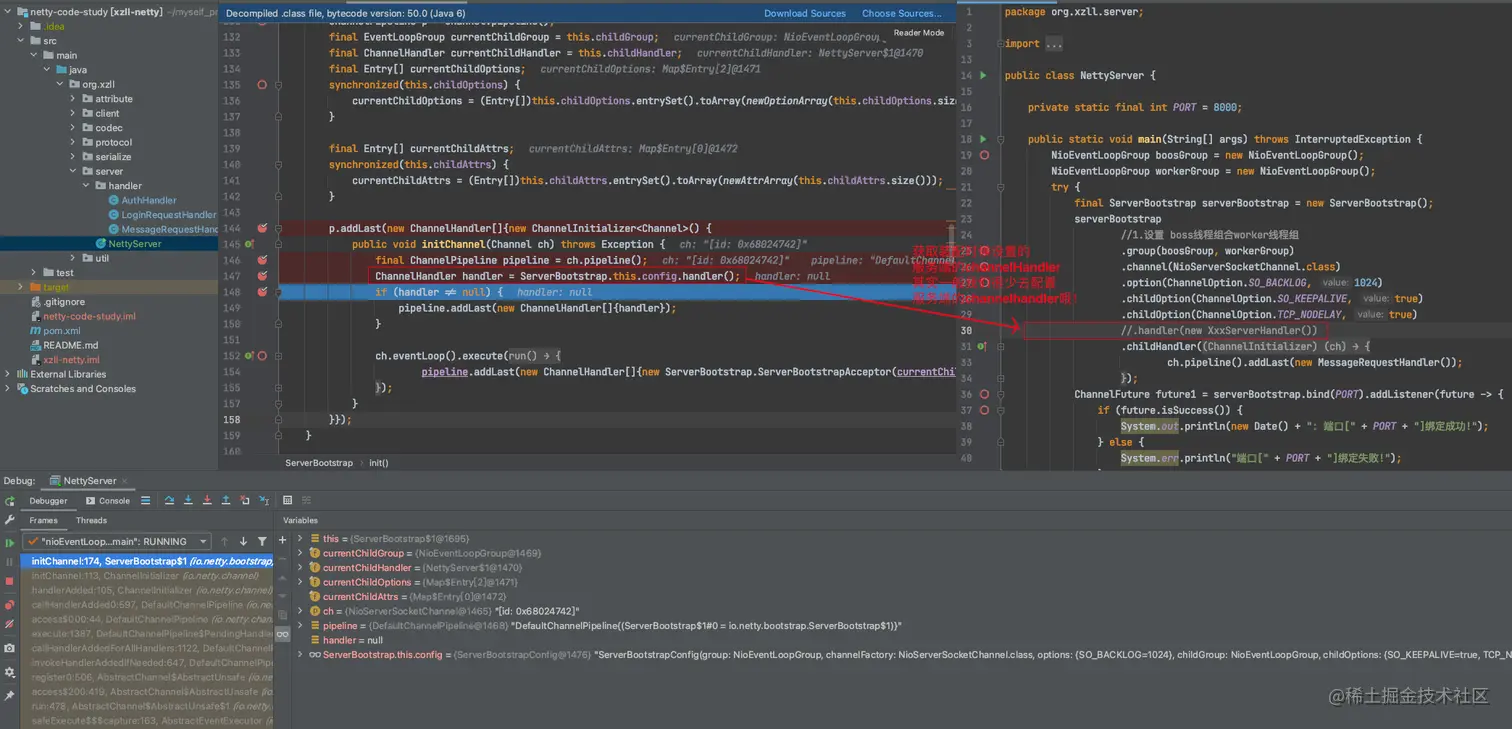Viewport: 1512px width, 729px height.
Task: Run main method from line 18 gutter
Action: coord(983,139)
